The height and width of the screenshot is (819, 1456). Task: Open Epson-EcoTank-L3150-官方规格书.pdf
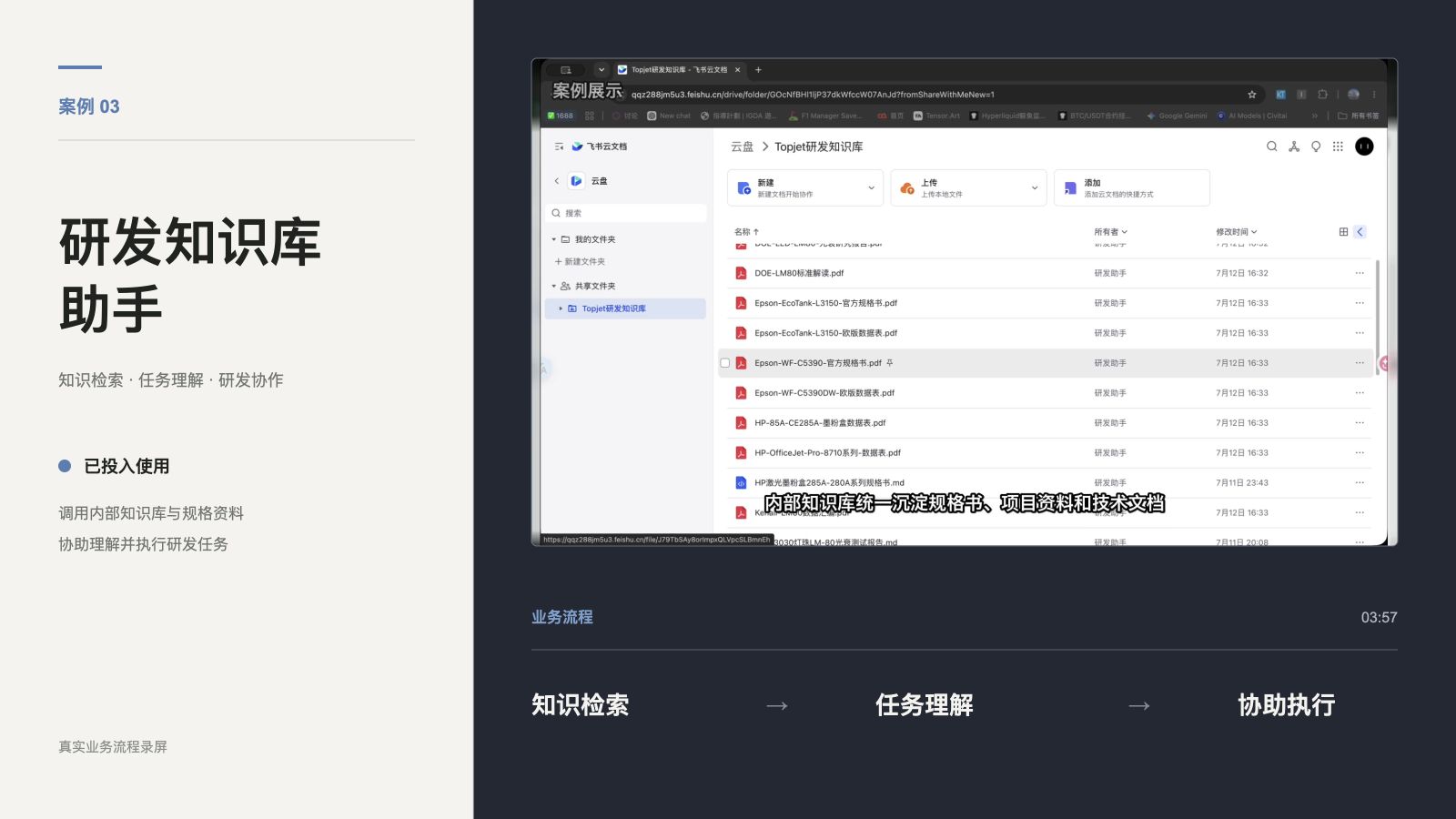[x=825, y=303]
